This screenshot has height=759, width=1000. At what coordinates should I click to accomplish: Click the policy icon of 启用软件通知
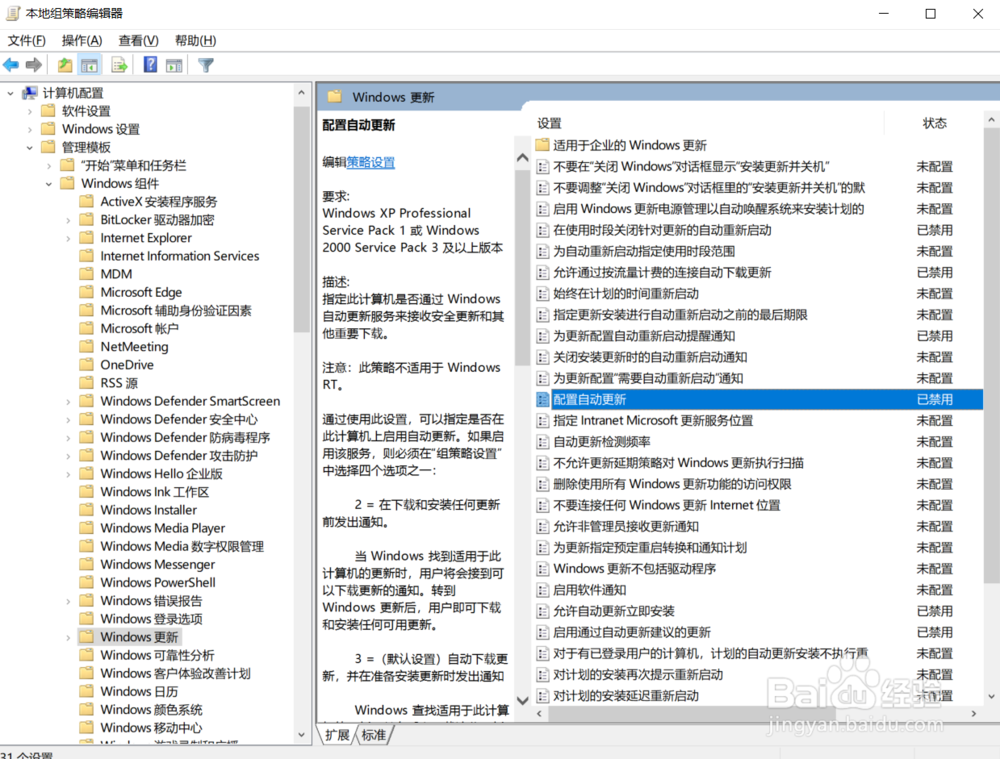pyautogui.click(x=543, y=590)
